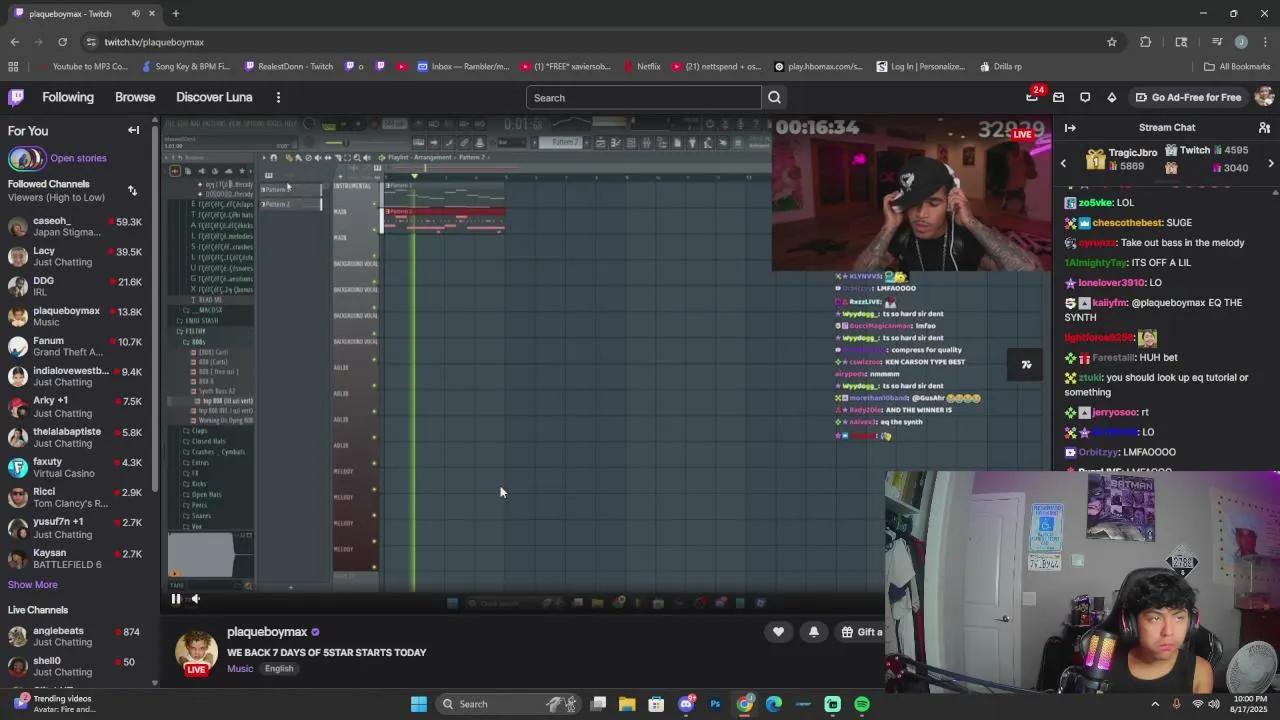
Task: Toggle the follow heart button for plaqueboymax
Action: [778, 632]
